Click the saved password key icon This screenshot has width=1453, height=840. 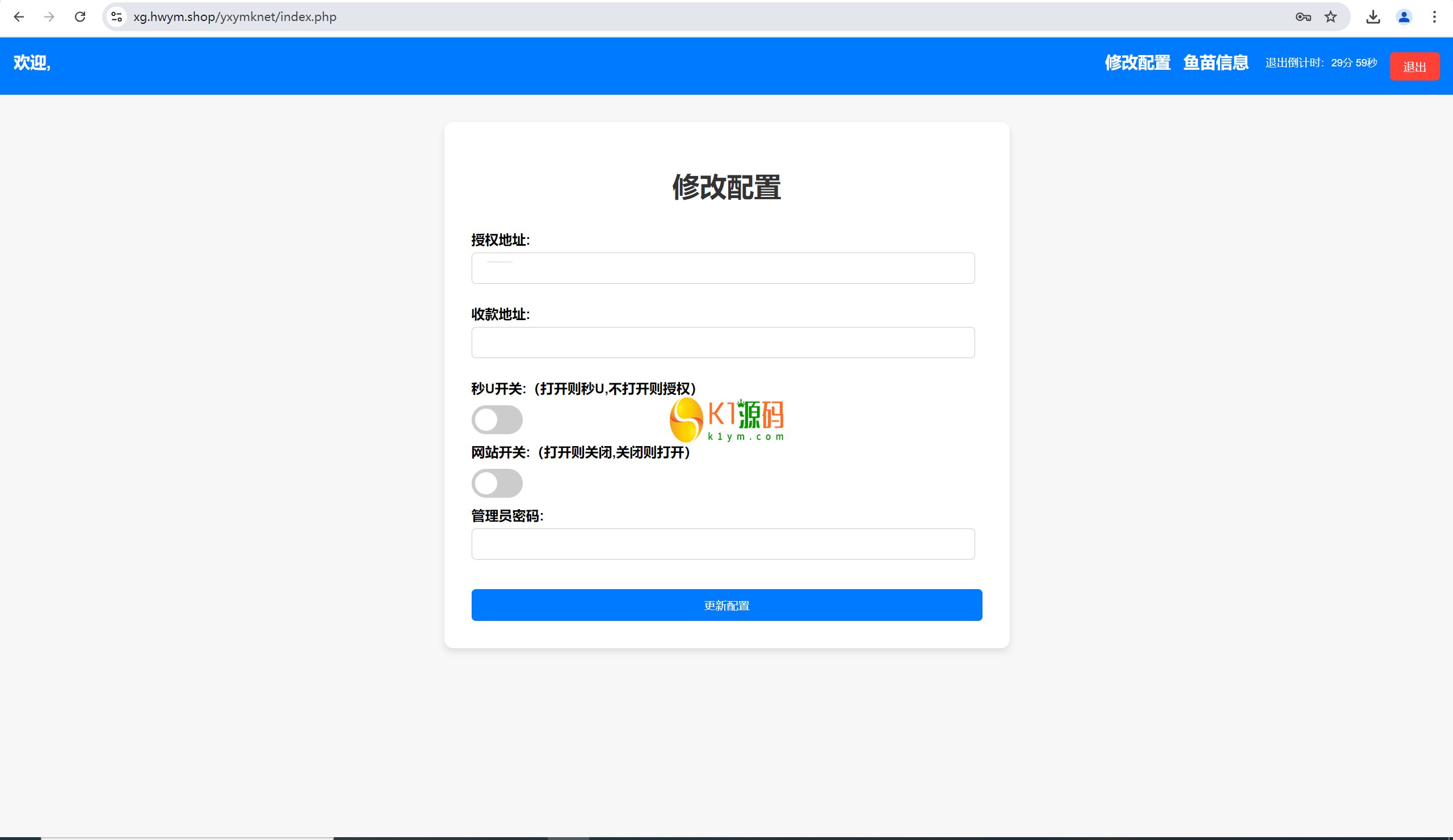1303,16
